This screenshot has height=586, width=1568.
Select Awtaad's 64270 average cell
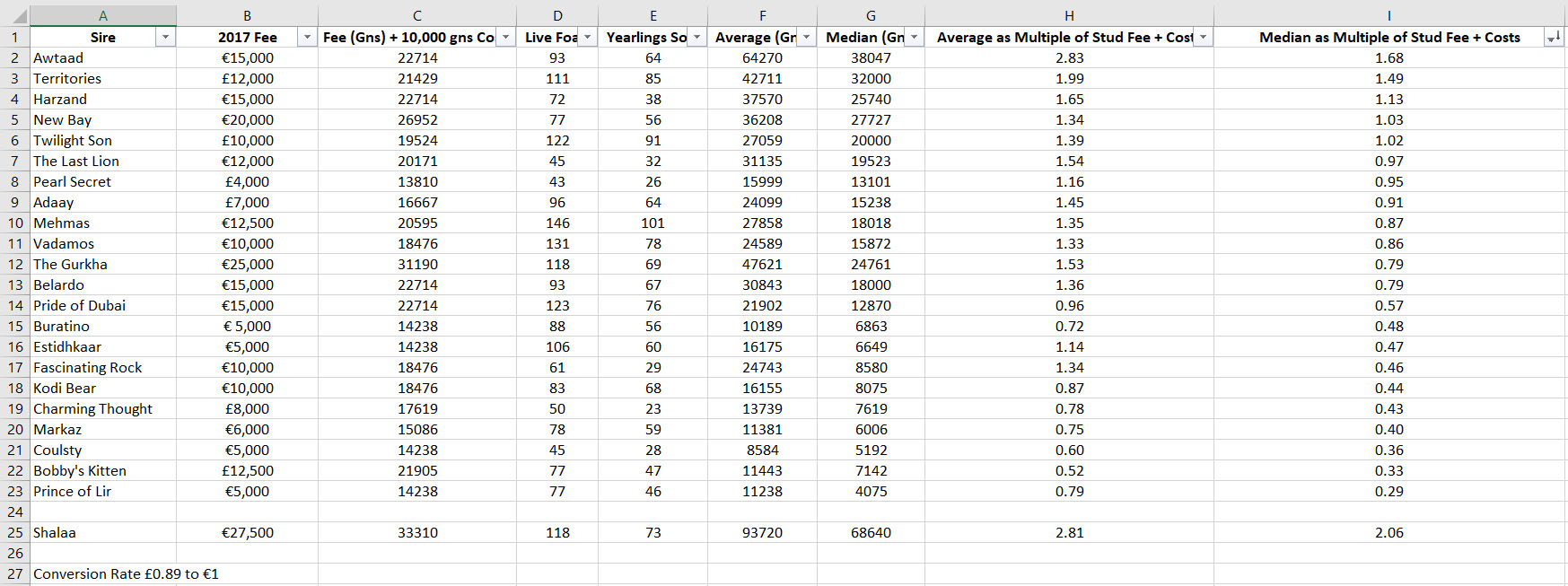(x=762, y=57)
